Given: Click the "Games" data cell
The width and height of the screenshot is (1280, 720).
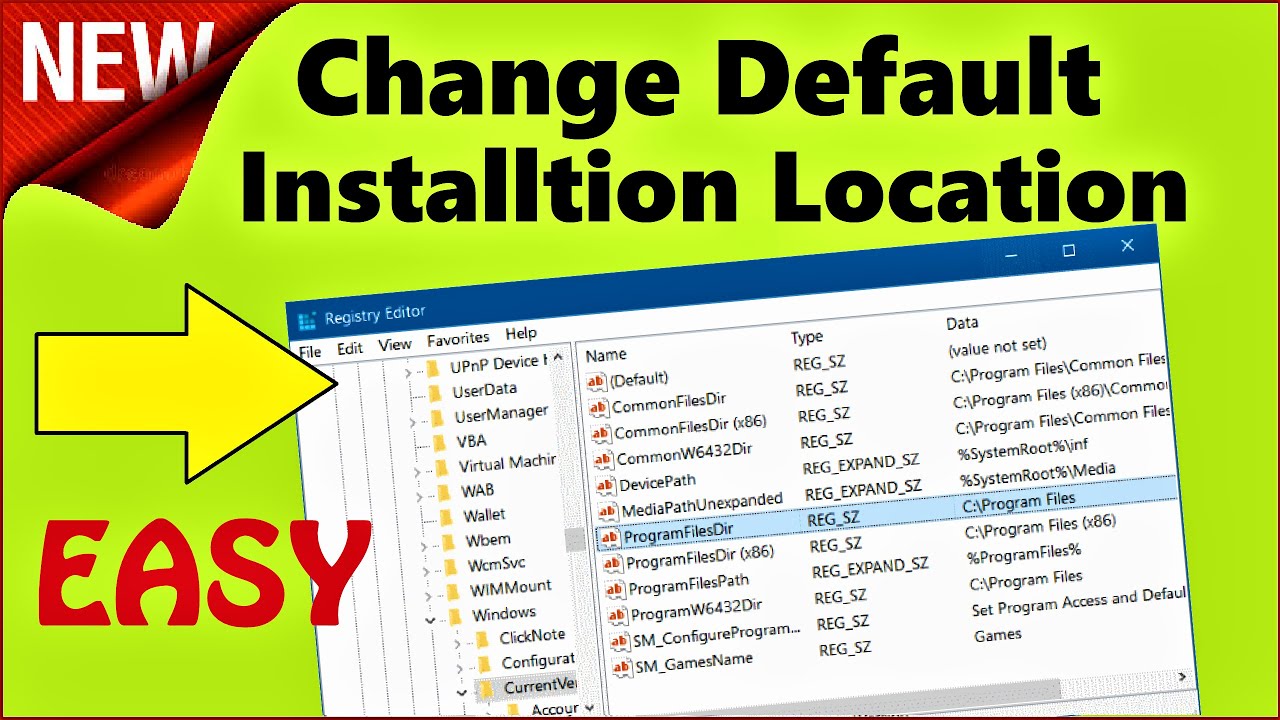Looking at the screenshot, I should click(x=998, y=635).
